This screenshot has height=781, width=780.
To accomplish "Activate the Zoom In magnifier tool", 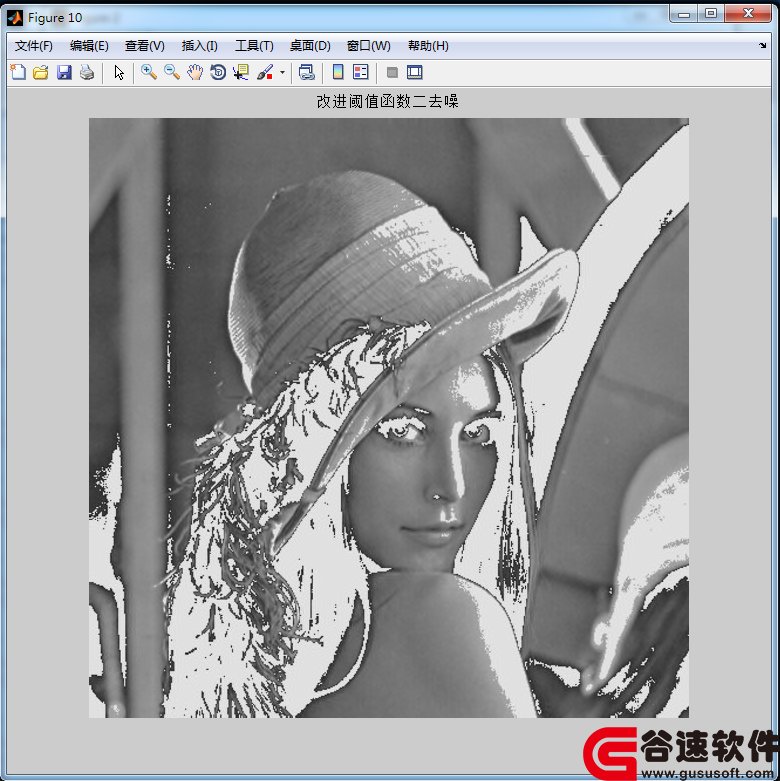I will (x=148, y=72).
